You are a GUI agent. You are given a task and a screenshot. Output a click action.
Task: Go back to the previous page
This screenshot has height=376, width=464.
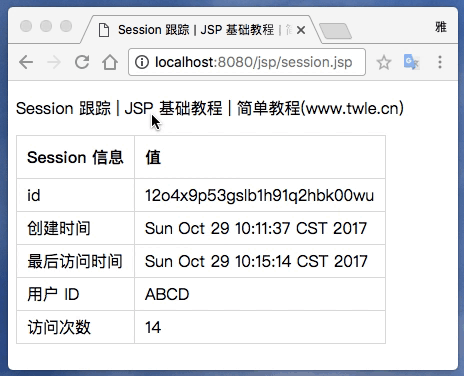[x=26, y=62]
